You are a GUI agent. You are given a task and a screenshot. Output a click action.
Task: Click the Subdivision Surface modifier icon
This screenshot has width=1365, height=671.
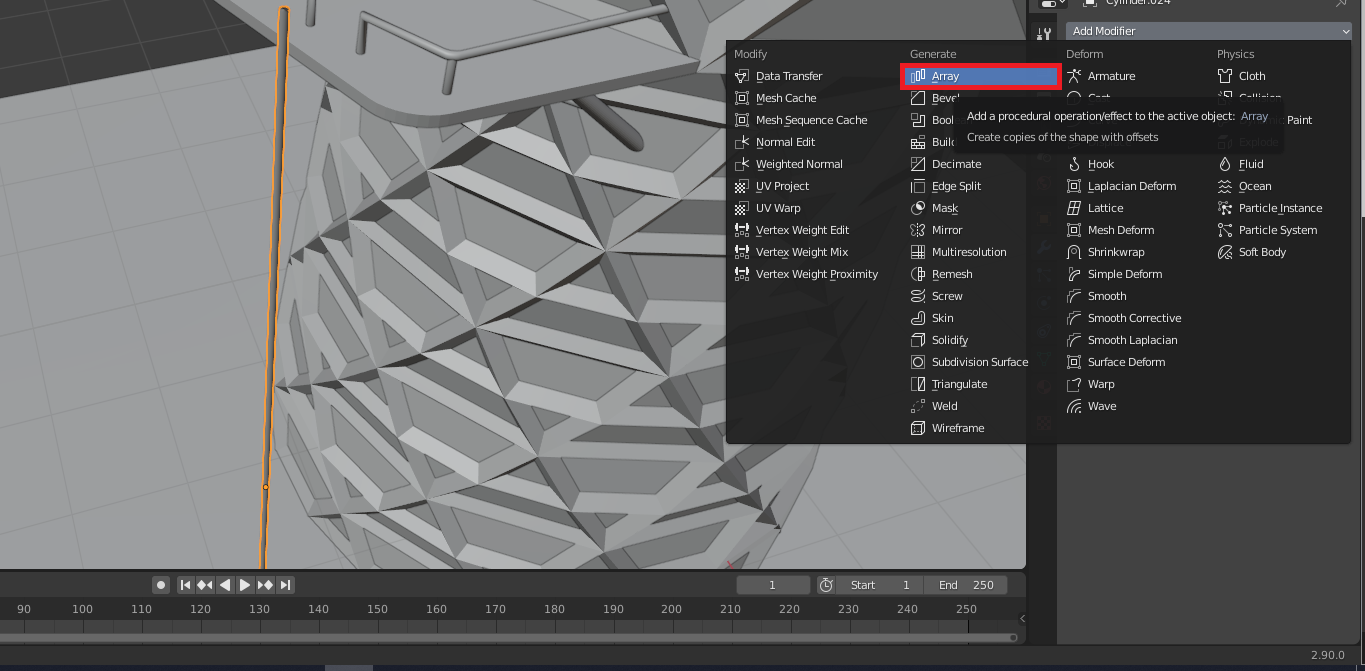click(x=918, y=362)
